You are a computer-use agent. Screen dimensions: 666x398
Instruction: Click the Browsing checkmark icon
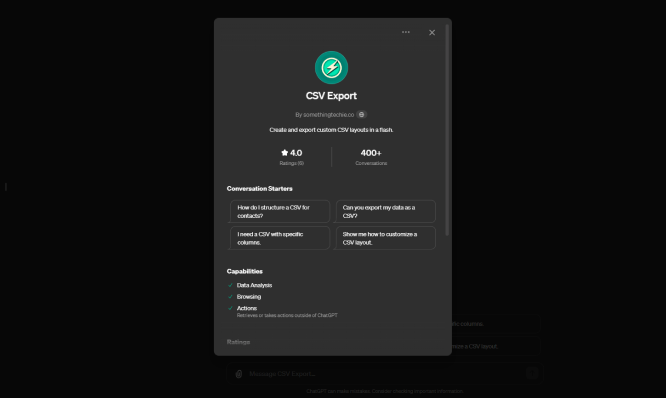pyautogui.click(x=230, y=297)
